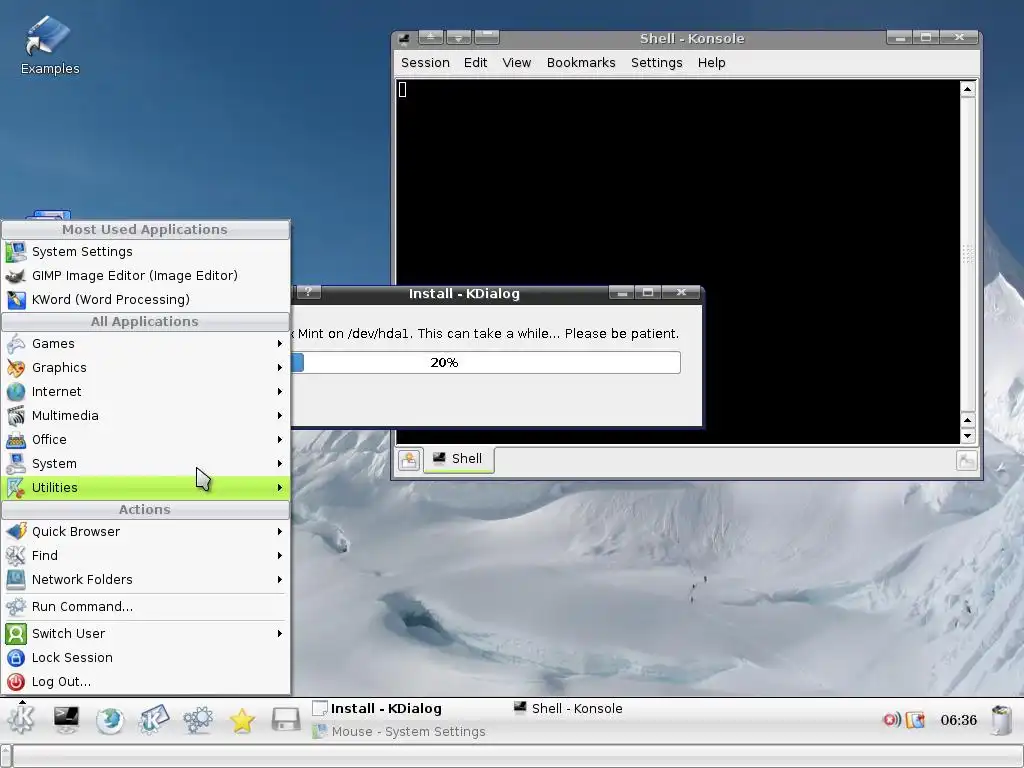Choose Log Out... from the menu
Screen dimensions: 1024x768
click(x=145, y=682)
